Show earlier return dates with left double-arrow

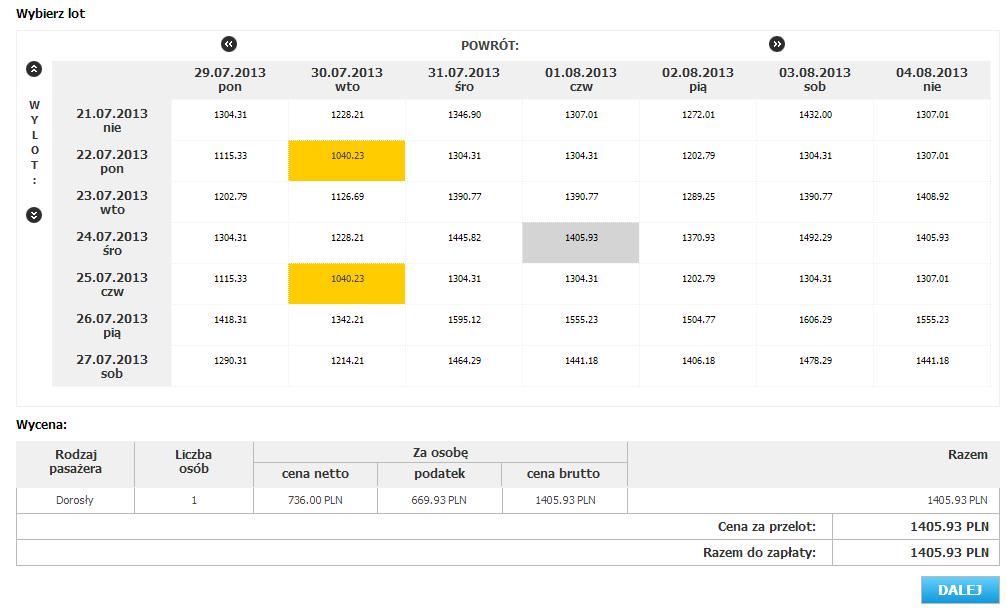pos(229,44)
